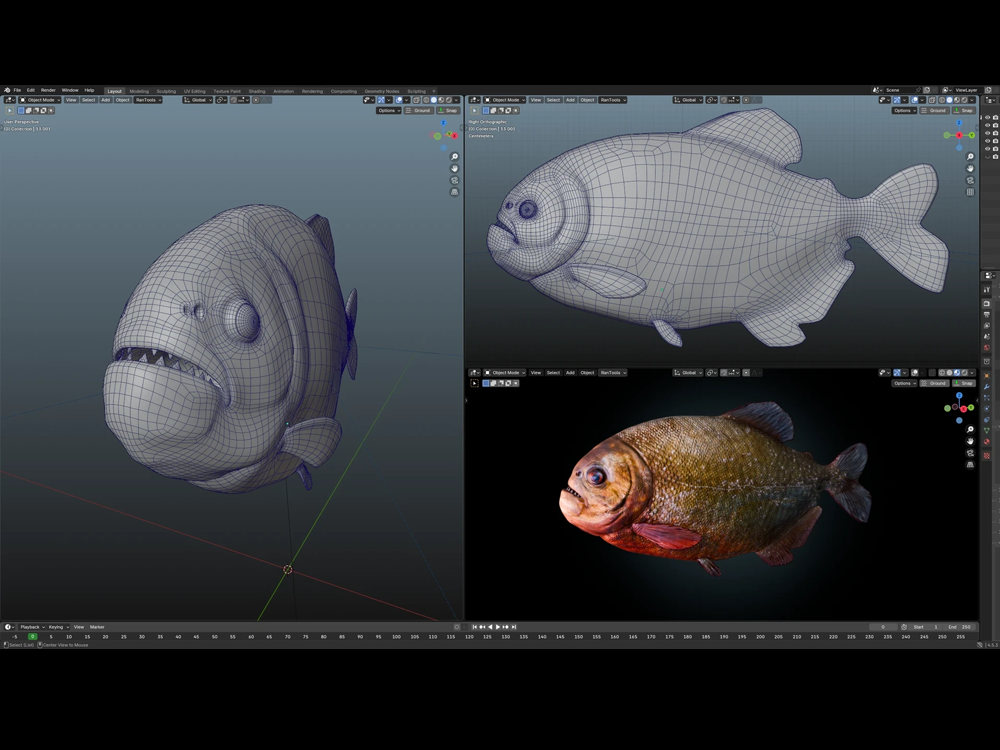Click jump to start playback icon
The height and width of the screenshot is (750, 1000).
(x=474, y=627)
